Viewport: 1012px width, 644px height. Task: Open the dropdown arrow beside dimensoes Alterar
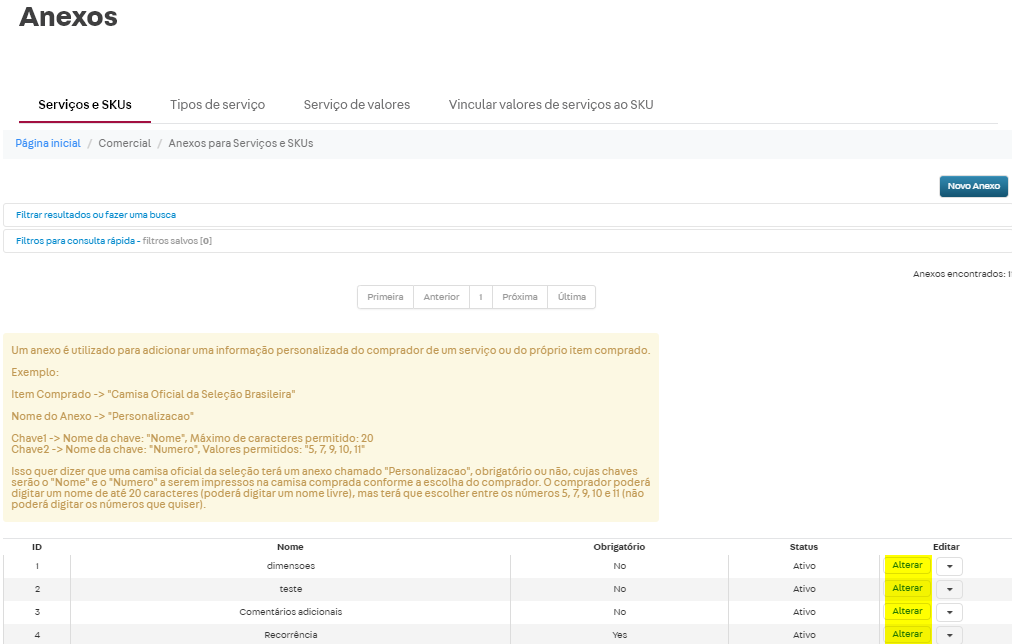[948, 565]
